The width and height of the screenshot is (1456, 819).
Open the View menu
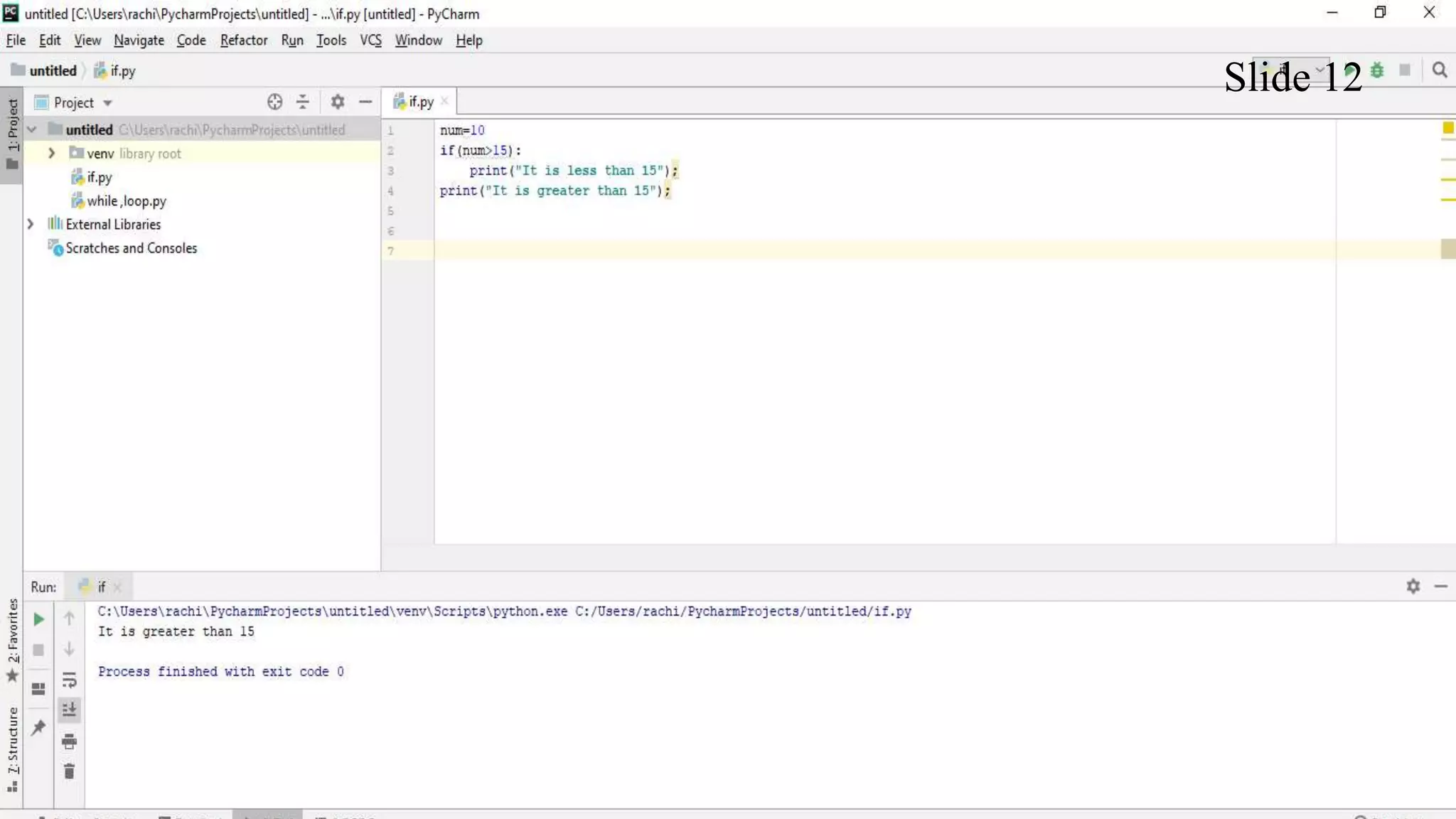click(87, 41)
